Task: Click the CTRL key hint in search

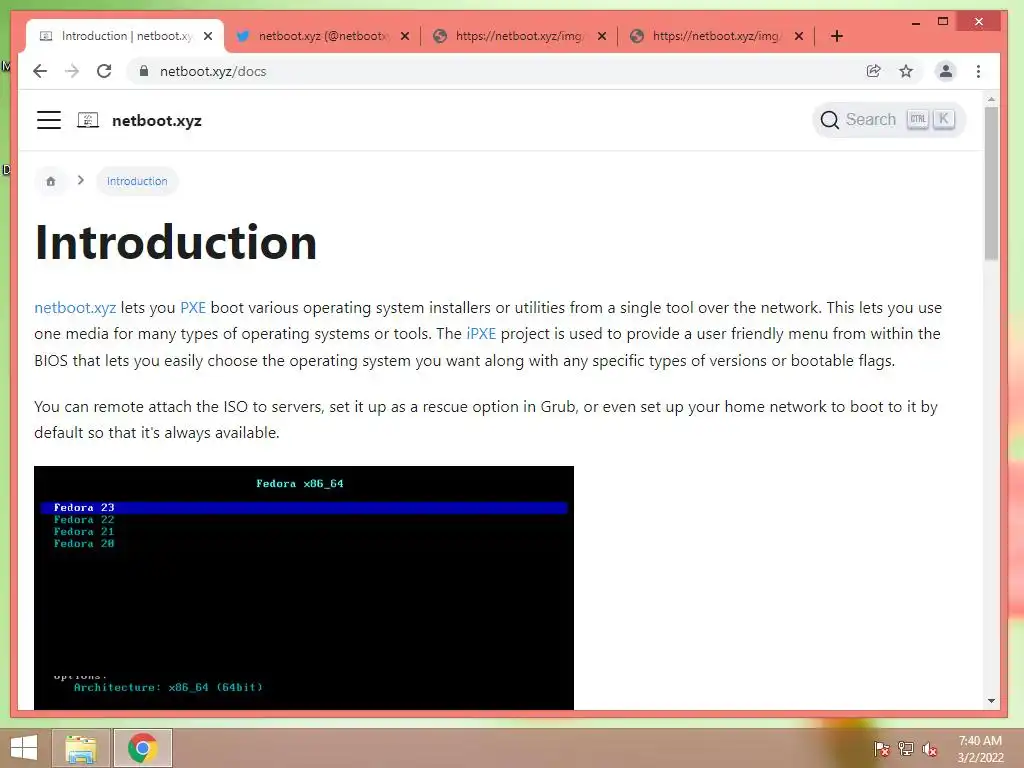Action: 918,120
